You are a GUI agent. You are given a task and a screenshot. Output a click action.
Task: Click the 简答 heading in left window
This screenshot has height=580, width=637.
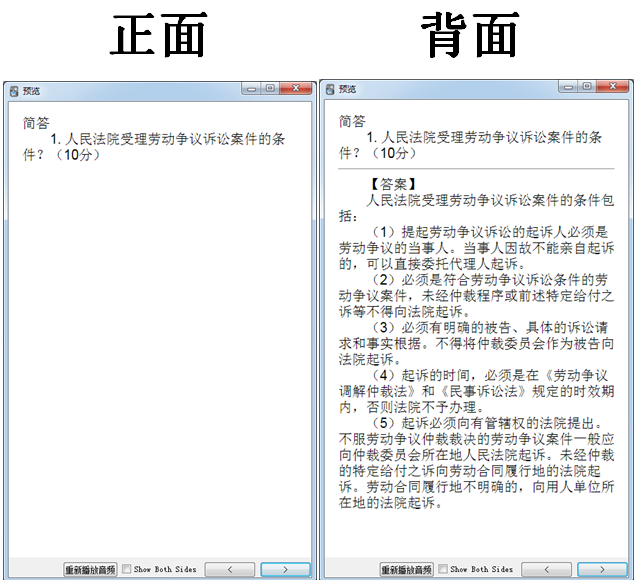36,123
